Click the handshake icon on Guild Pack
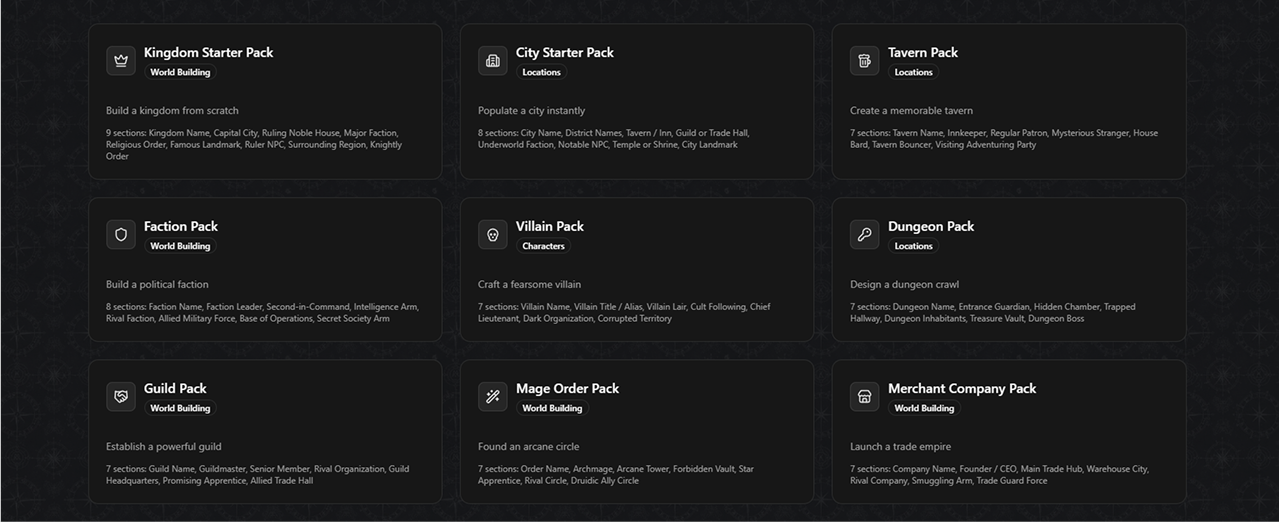This screenshot has width=1279, height=522. point(121,396)
